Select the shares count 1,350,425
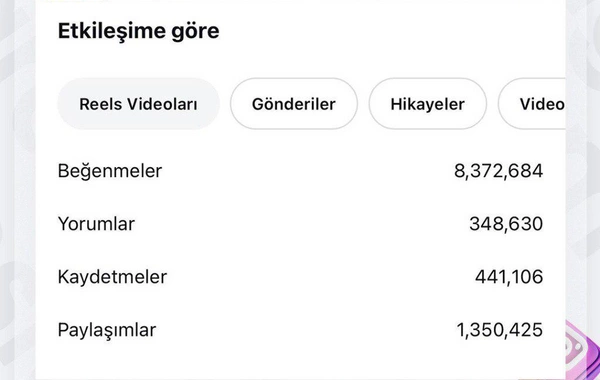Image resolution: width=600 pixels, height=380 pixels. [500, 330]
